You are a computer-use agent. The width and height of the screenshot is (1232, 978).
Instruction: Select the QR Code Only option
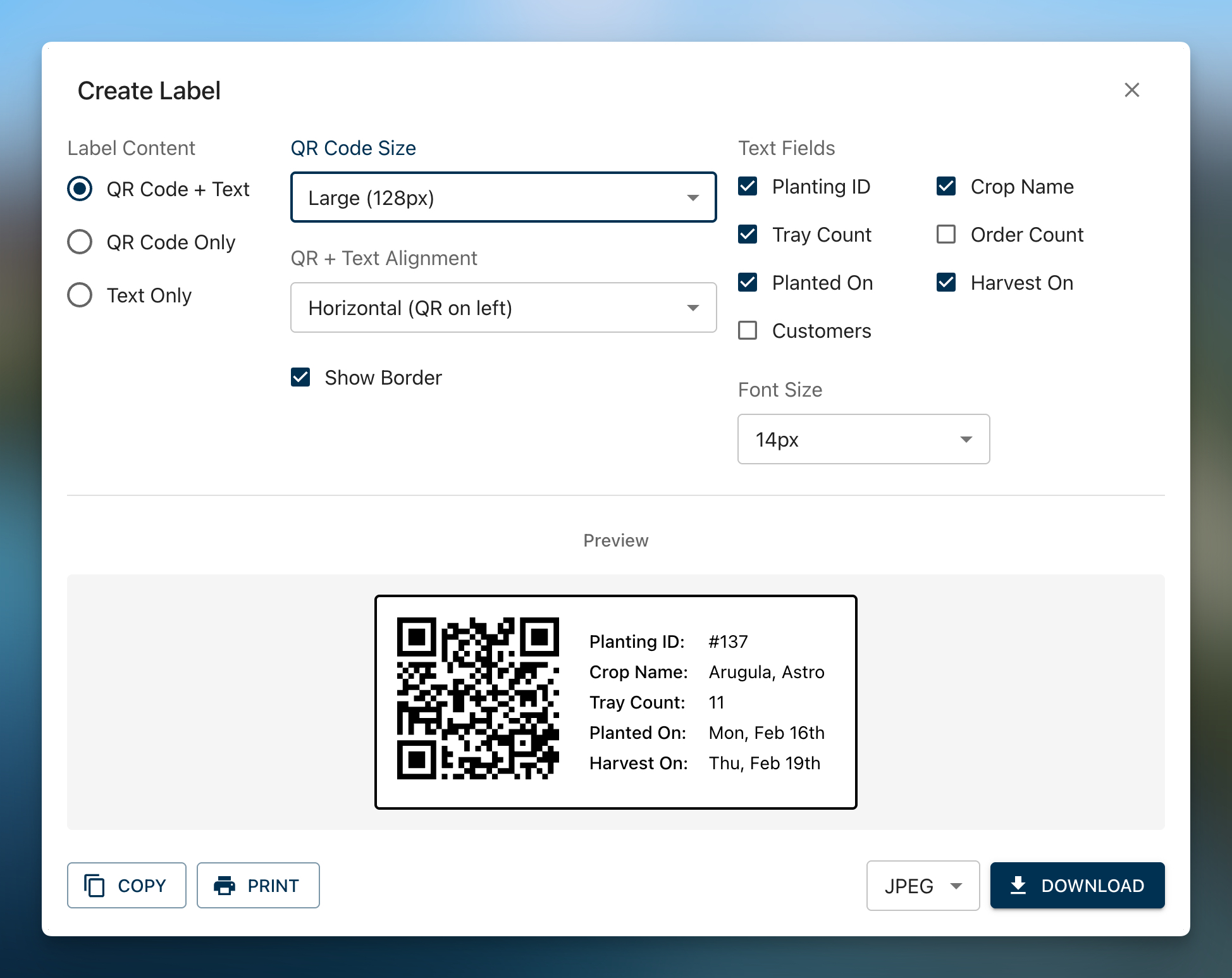click(80, 242)
